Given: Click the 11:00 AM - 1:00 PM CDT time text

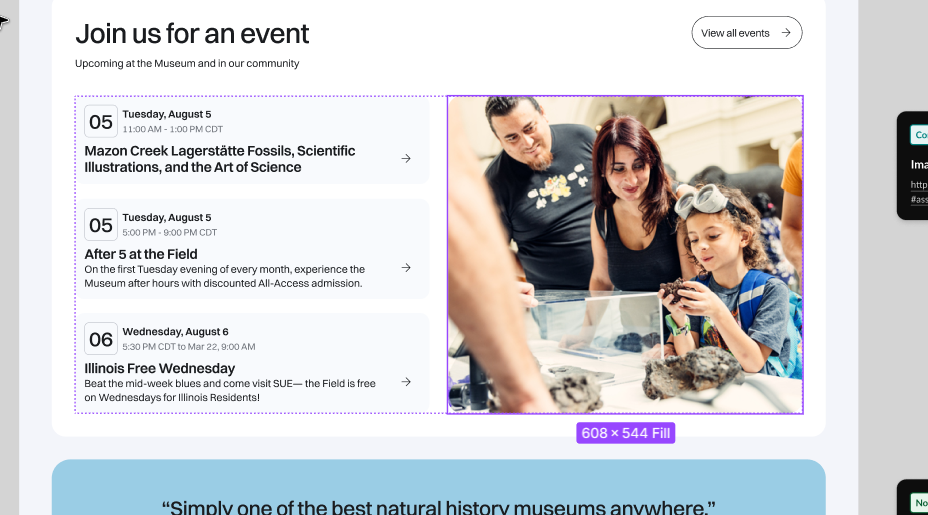Looking at the screenshot, I should click(x=172, y=130).
